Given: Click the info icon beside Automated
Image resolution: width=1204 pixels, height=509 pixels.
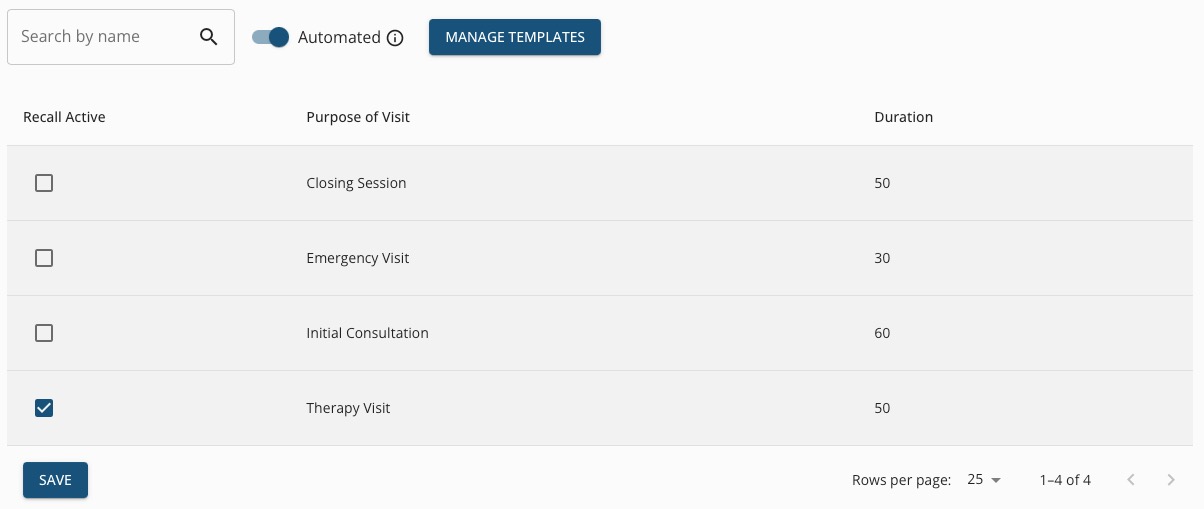Looking at the screenshot, I should [x=395, y=38].
